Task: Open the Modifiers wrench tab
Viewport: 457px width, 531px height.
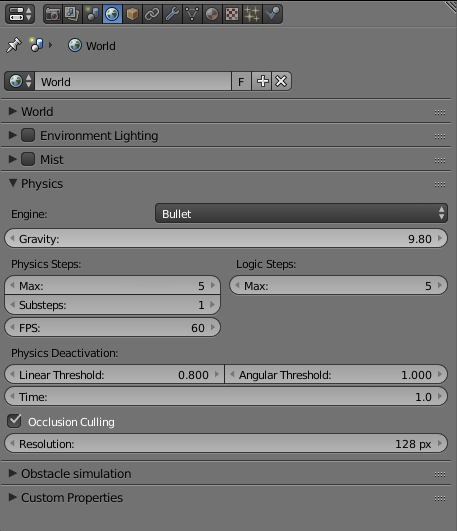Action: click(x=172, y=14)
